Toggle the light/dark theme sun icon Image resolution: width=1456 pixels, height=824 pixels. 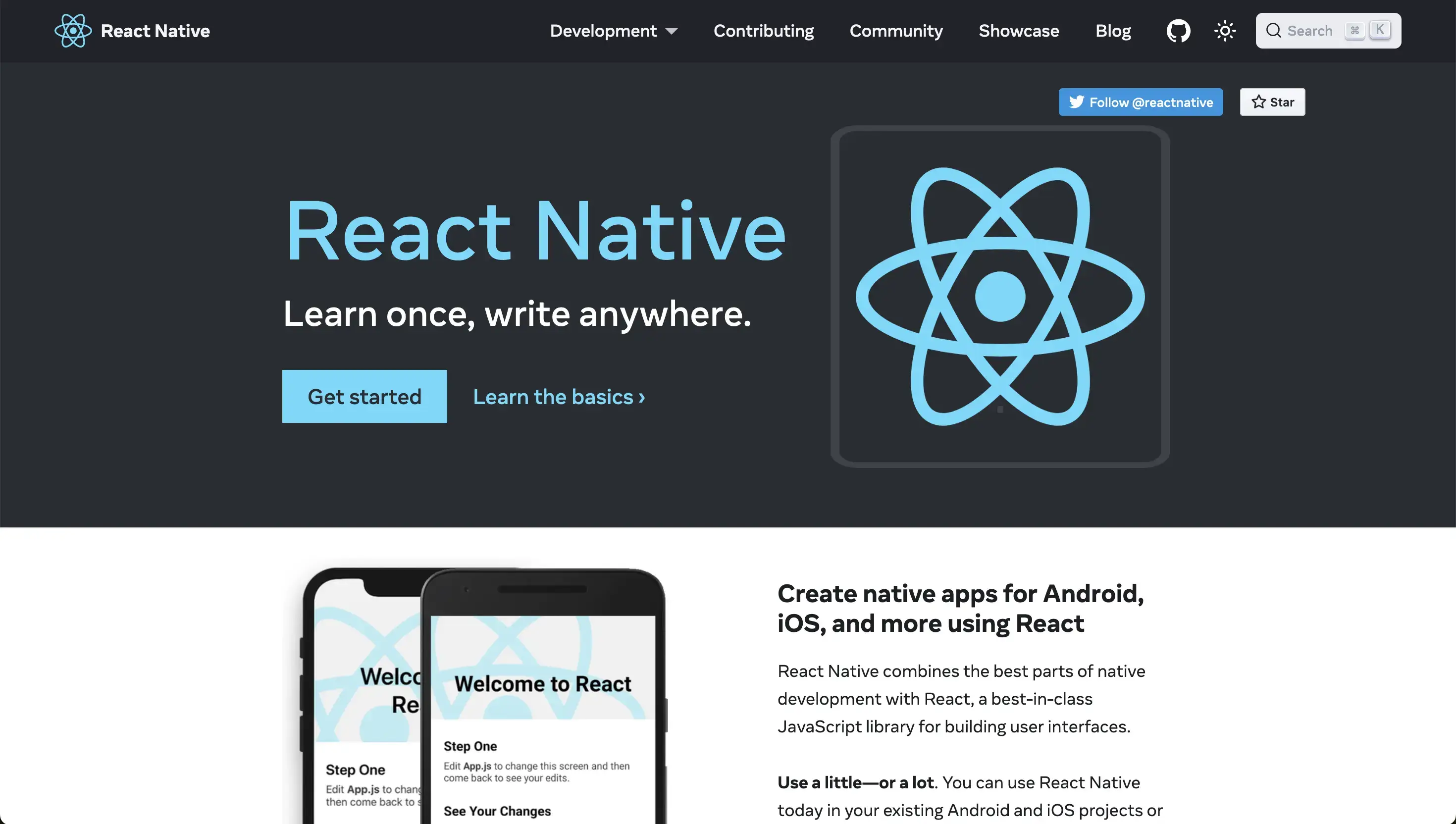pos(1225,31)
